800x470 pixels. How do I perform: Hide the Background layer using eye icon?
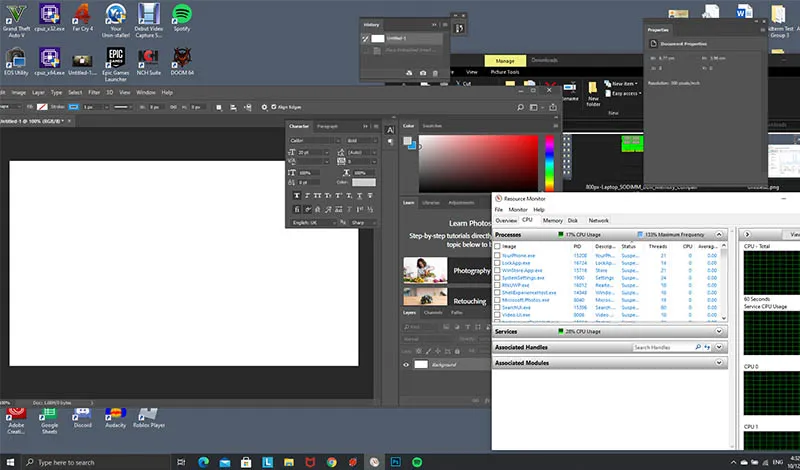pos(407,364)
